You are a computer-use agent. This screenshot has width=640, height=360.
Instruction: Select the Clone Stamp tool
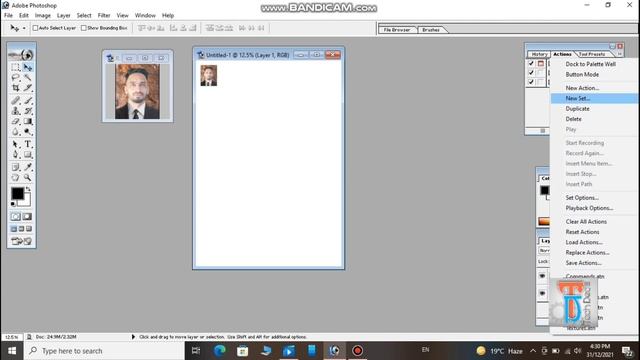coord(16,111)
